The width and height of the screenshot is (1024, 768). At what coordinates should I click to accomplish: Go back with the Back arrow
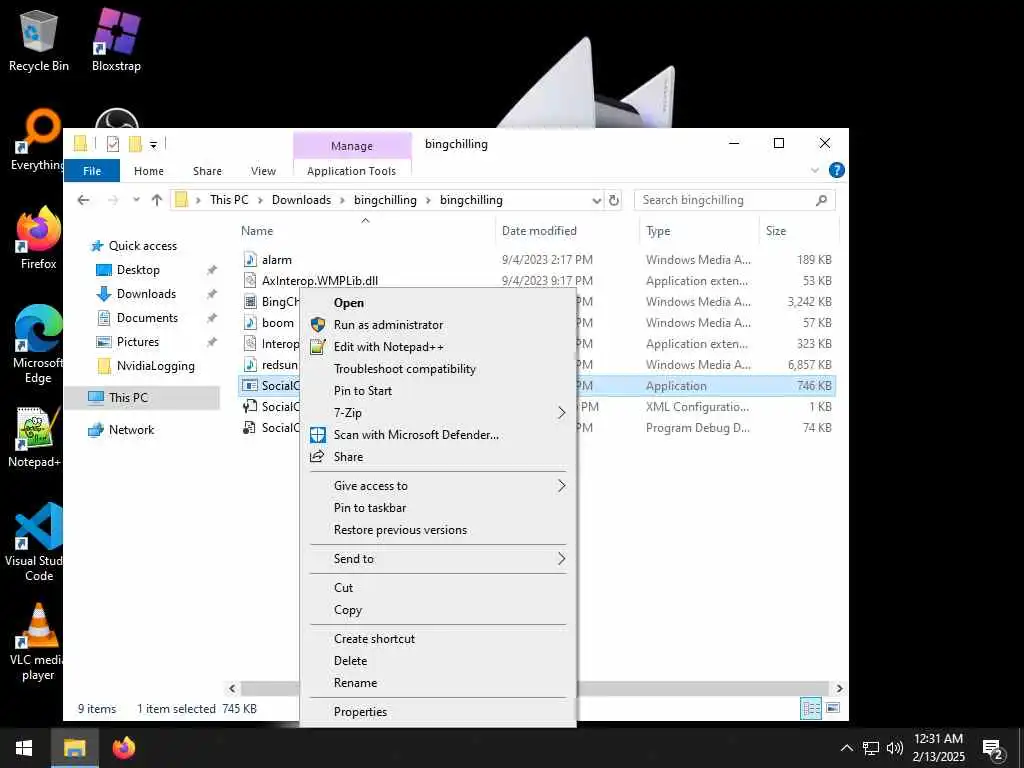coord(84,200)
